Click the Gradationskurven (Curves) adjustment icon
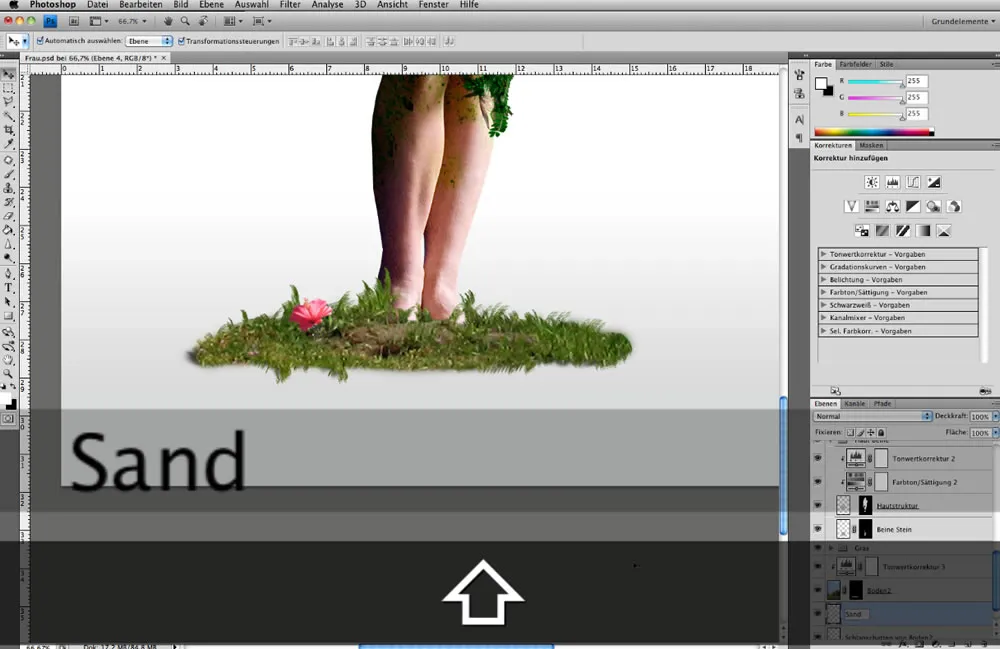Viewport: 1000px width, 649px height. coord(913,183)
